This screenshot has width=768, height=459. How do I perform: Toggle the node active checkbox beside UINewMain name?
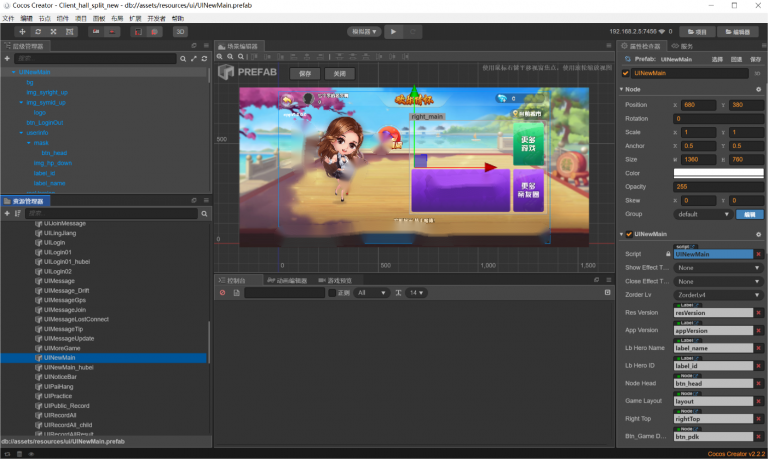click(625, 73)
